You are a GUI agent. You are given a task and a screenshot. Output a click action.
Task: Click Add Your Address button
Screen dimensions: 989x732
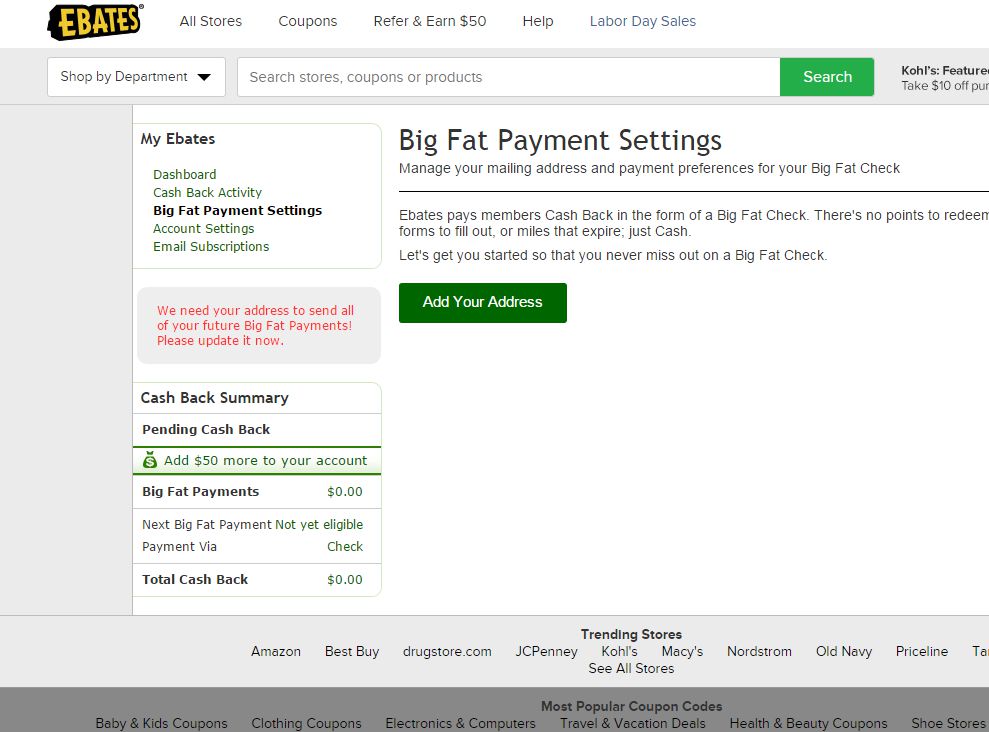point(483,303)
